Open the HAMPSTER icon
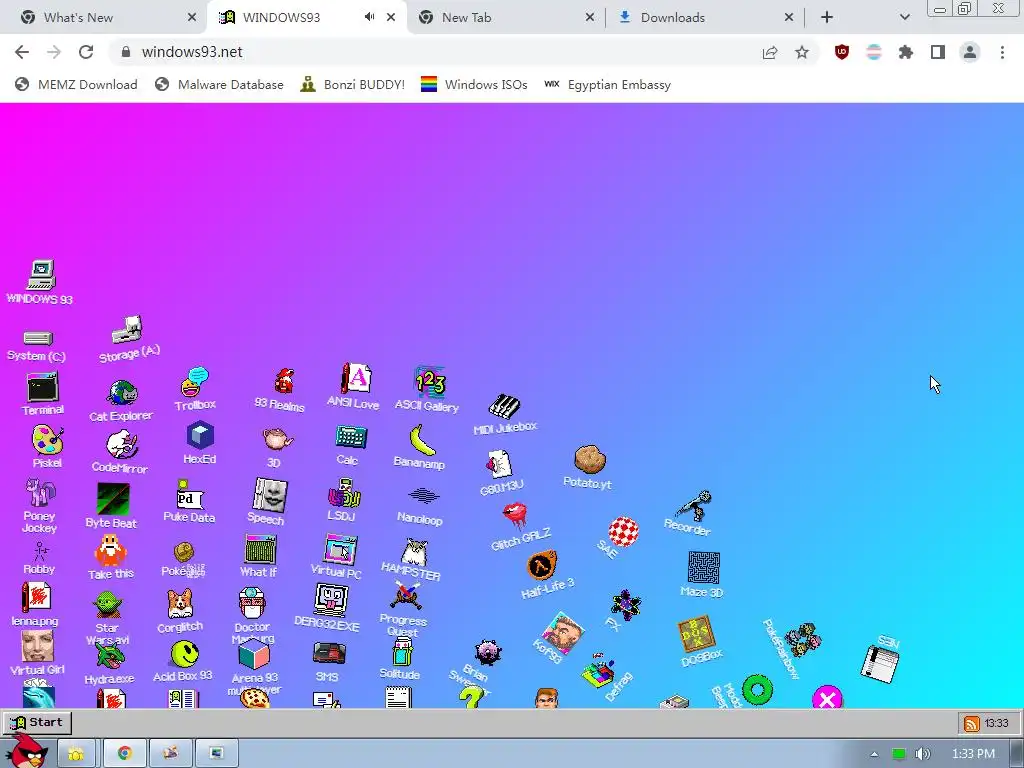Screen dimensions: 1024x768 413,552
